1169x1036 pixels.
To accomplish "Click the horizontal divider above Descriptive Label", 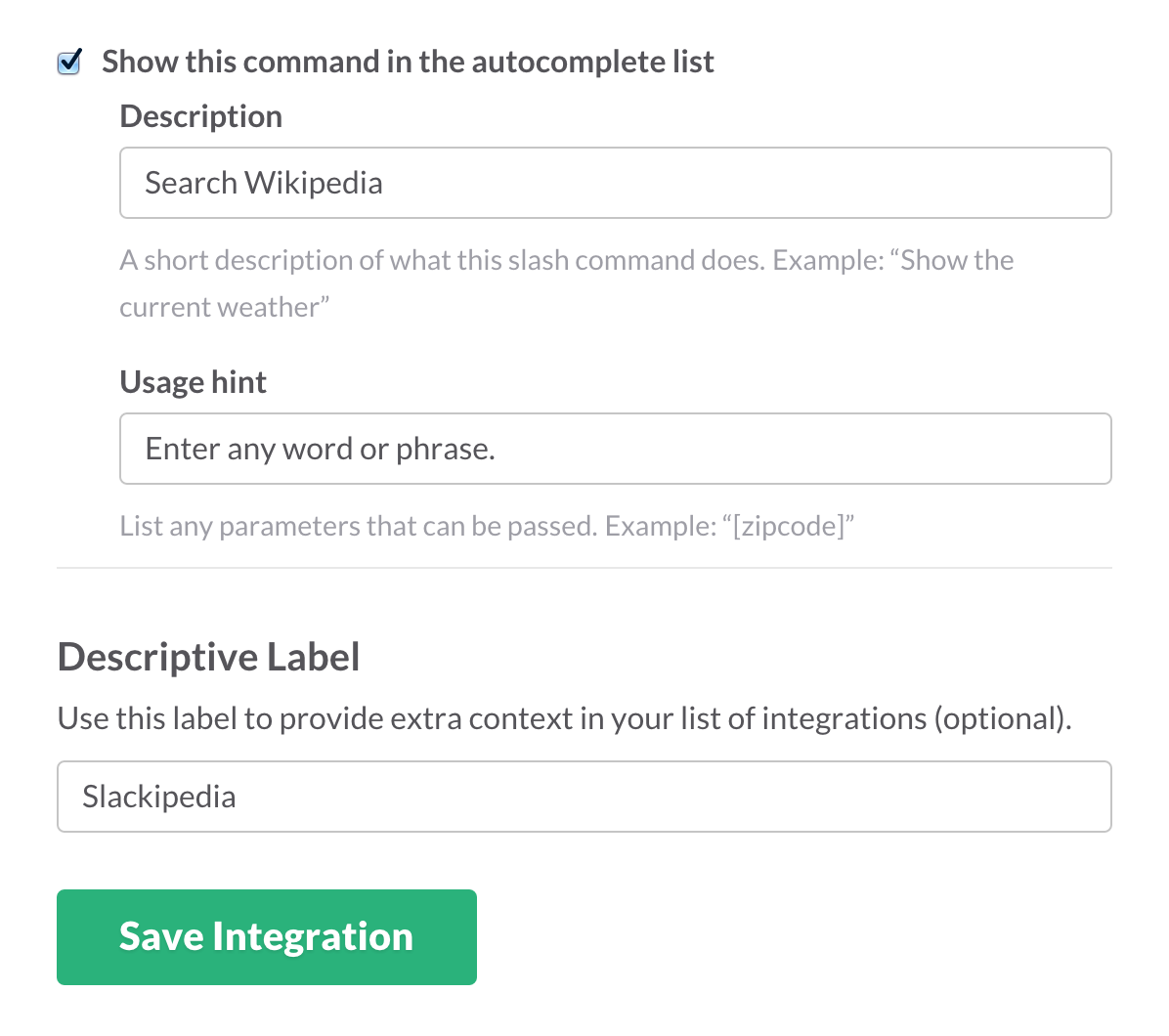I will click(584, 568).
